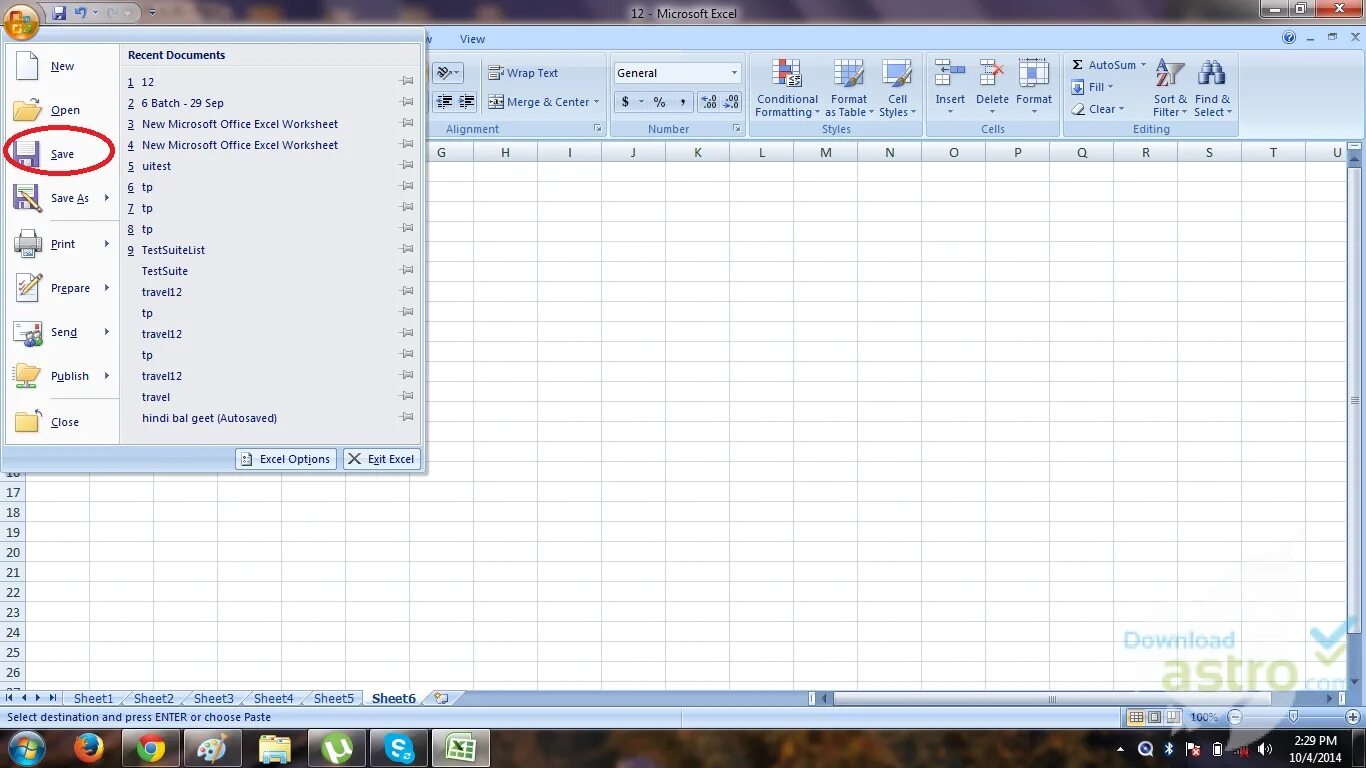
Task: Click the Exit Excel button
Action: [x=382, y=459]
